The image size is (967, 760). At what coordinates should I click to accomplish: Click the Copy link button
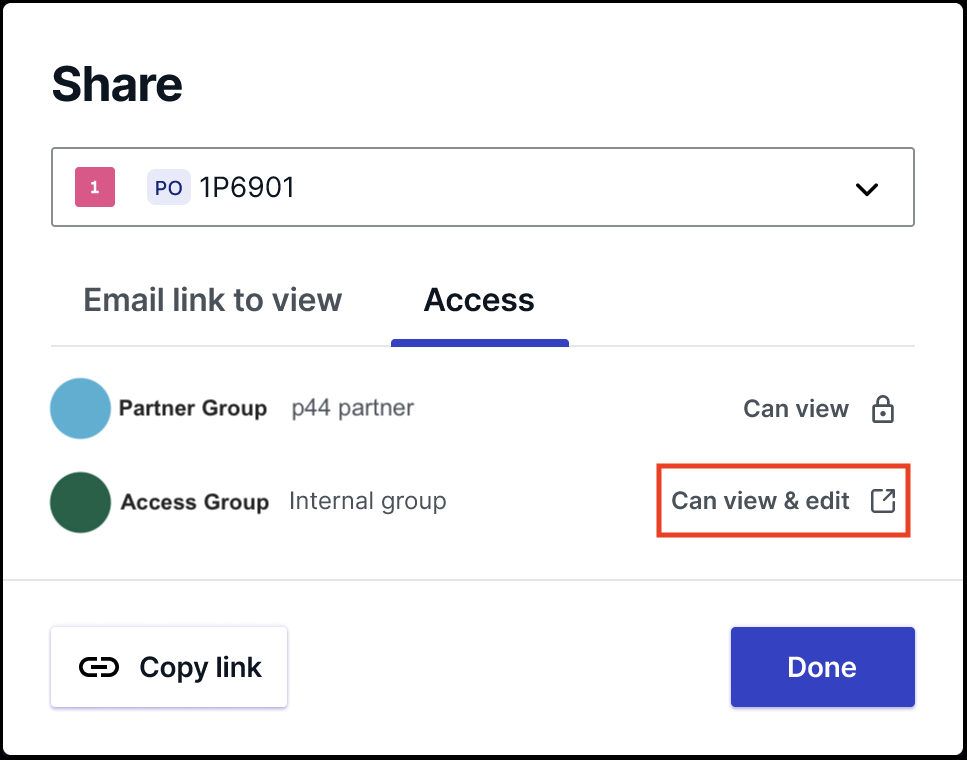tap(169, 667)
